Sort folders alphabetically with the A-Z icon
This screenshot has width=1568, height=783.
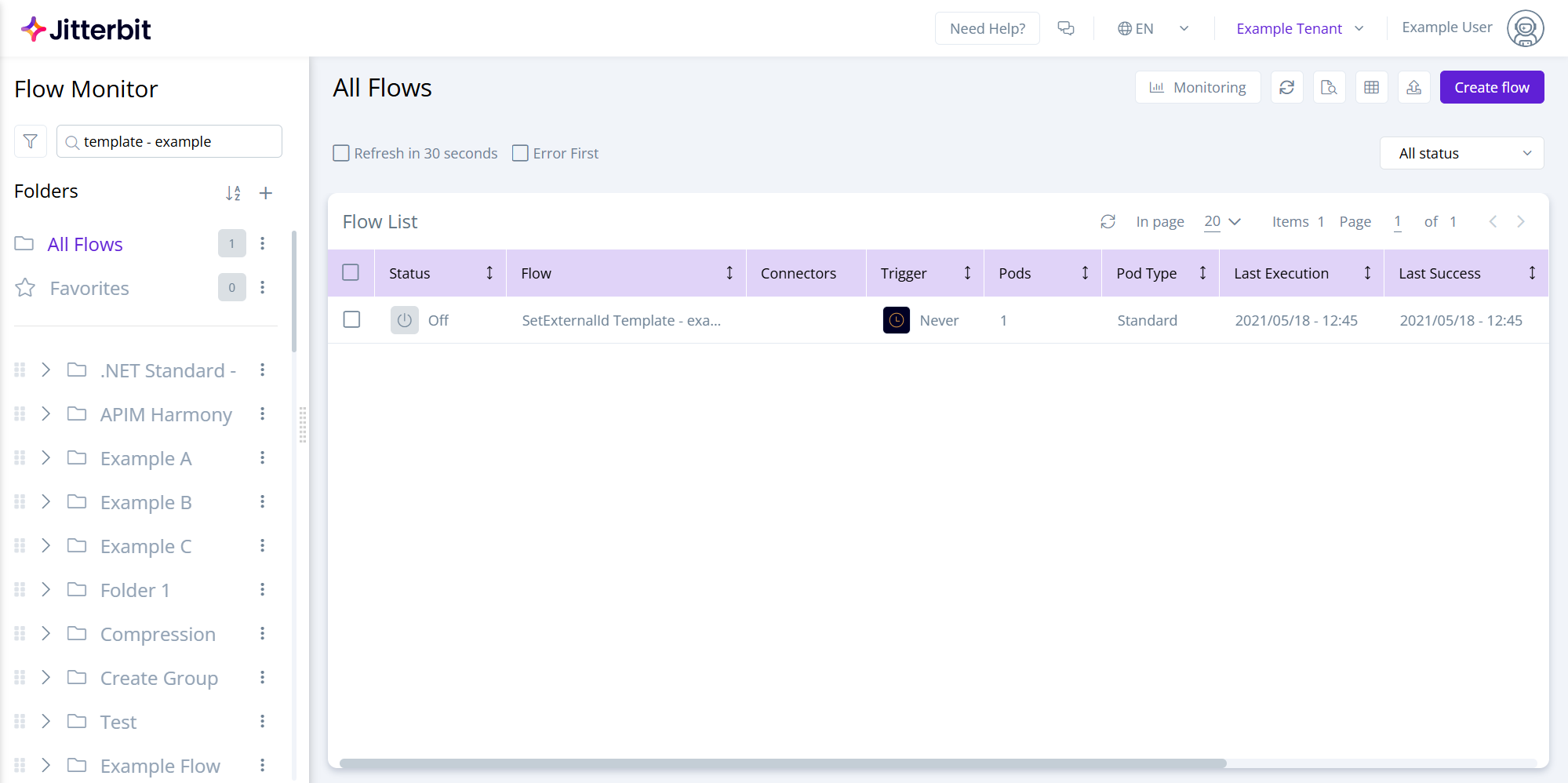[x=233, y=192]
